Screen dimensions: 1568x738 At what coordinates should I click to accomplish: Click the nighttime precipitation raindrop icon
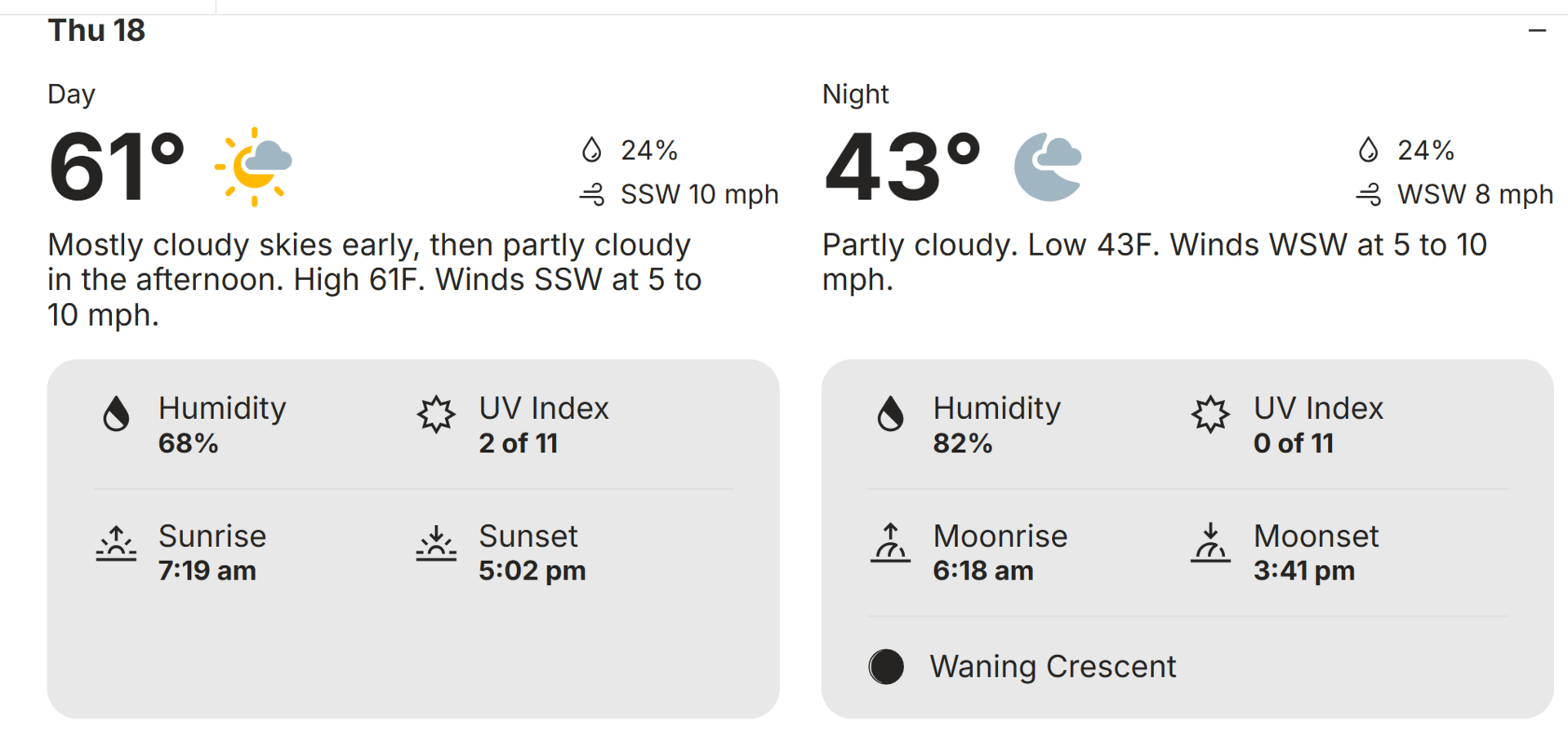(1368, 150)
